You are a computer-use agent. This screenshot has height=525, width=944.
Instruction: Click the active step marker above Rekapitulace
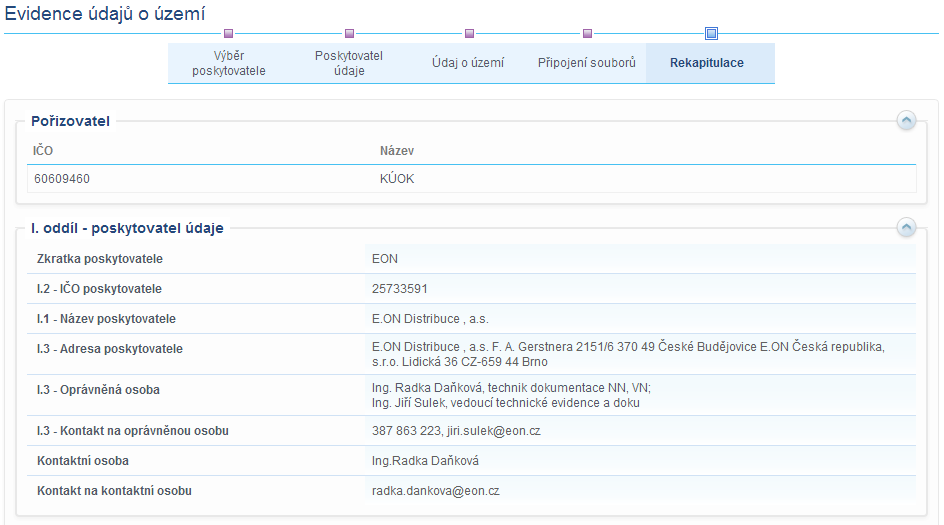[x=711, y=34]
